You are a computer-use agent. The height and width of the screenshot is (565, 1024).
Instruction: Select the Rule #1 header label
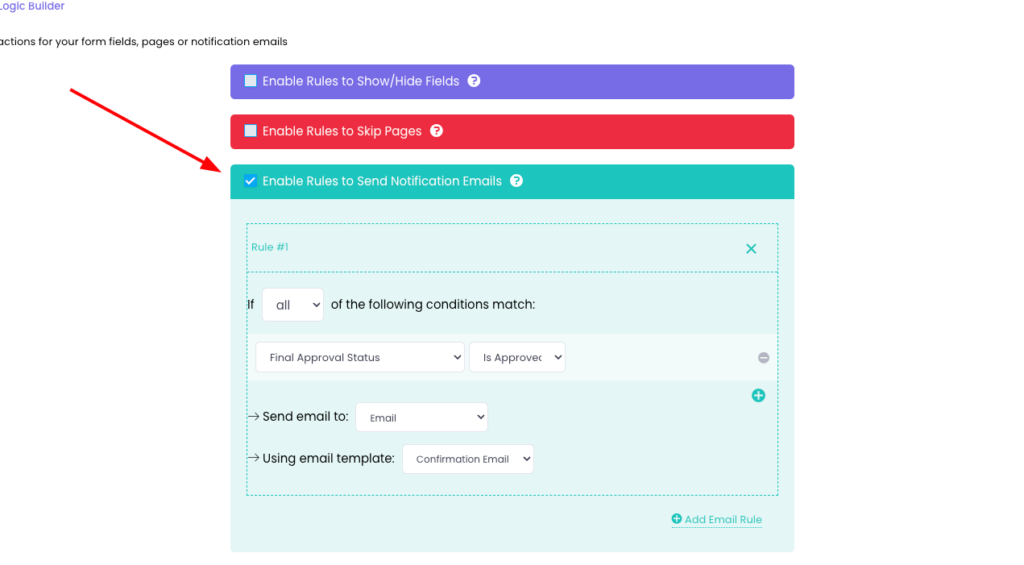270,247
